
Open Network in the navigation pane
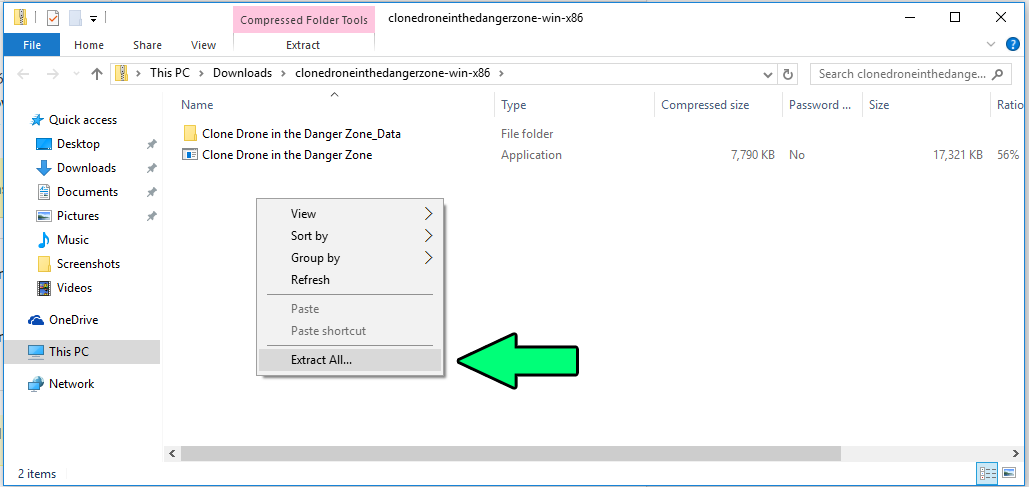[x=72, y=384]
